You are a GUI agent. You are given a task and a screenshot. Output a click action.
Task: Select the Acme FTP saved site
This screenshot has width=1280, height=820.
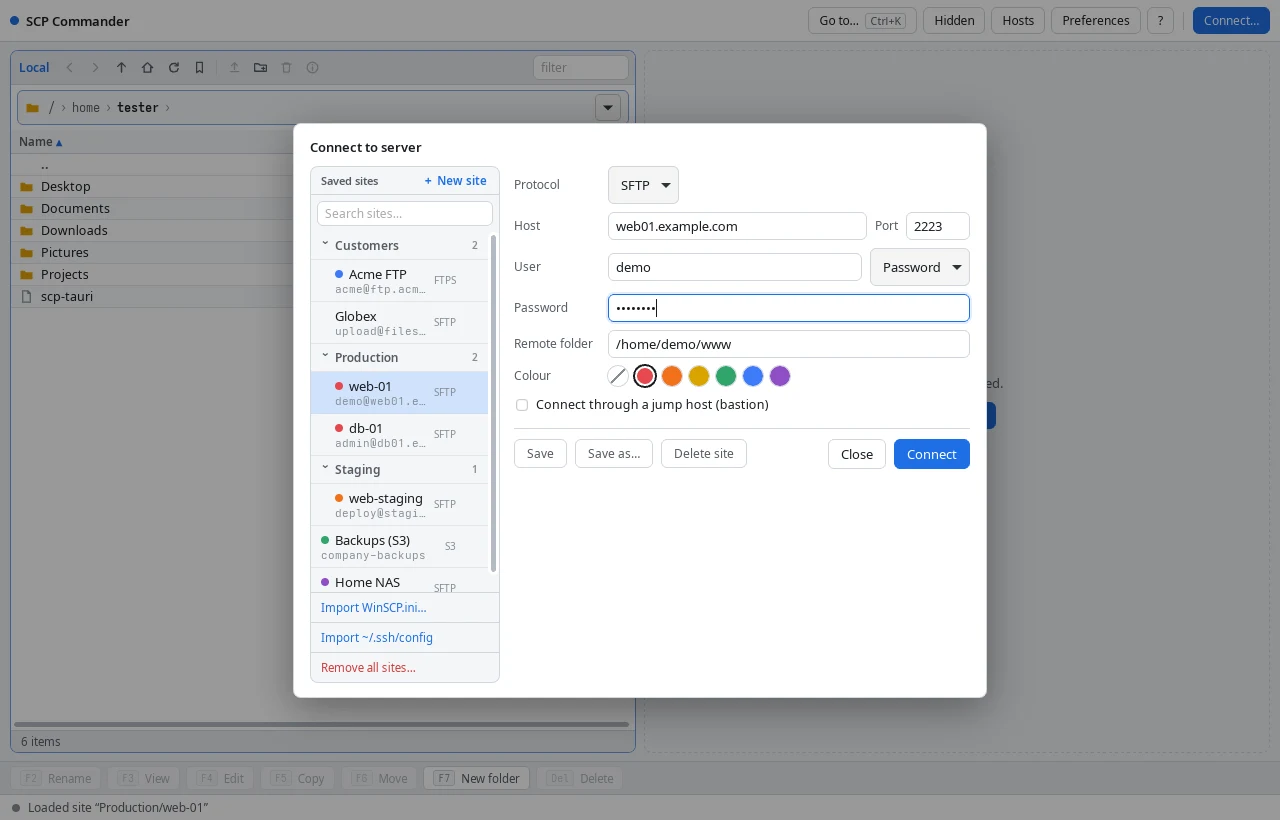pyautogui.click(x=399, y=281)
